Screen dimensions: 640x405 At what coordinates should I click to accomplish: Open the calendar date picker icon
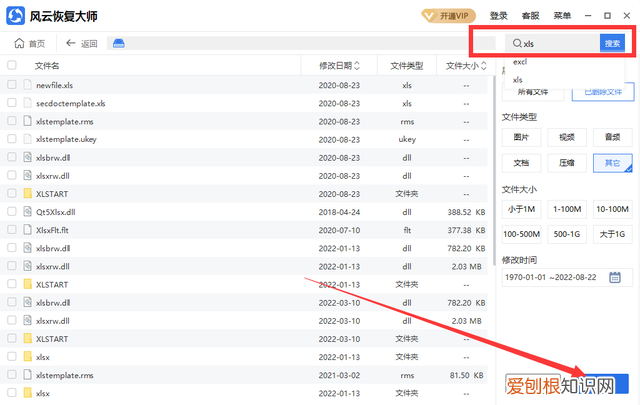point(615,277)
